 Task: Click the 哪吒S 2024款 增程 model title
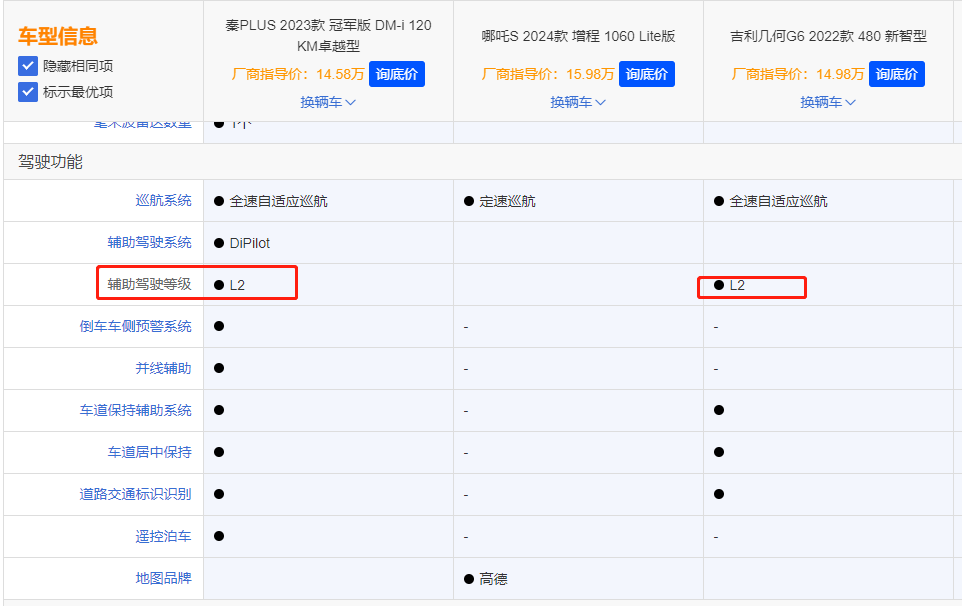click(578, 36)
